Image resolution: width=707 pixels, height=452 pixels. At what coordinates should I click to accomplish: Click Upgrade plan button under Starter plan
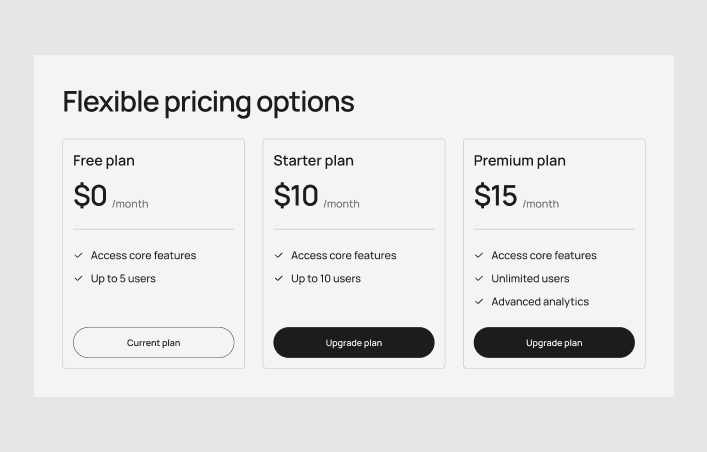click(x=354, y=343)
